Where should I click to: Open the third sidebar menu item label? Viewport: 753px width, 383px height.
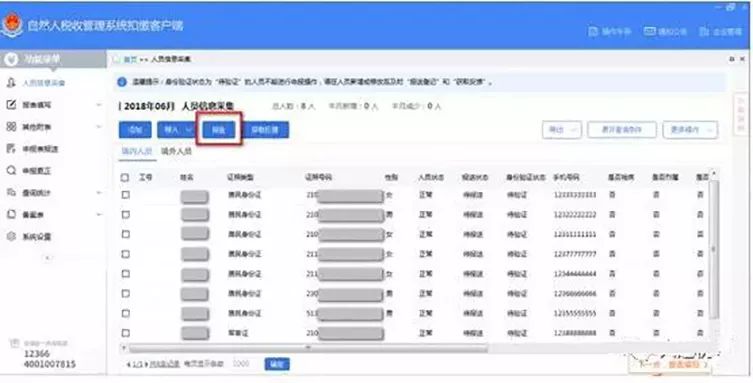pyautogui.click(x=36, y=127)
